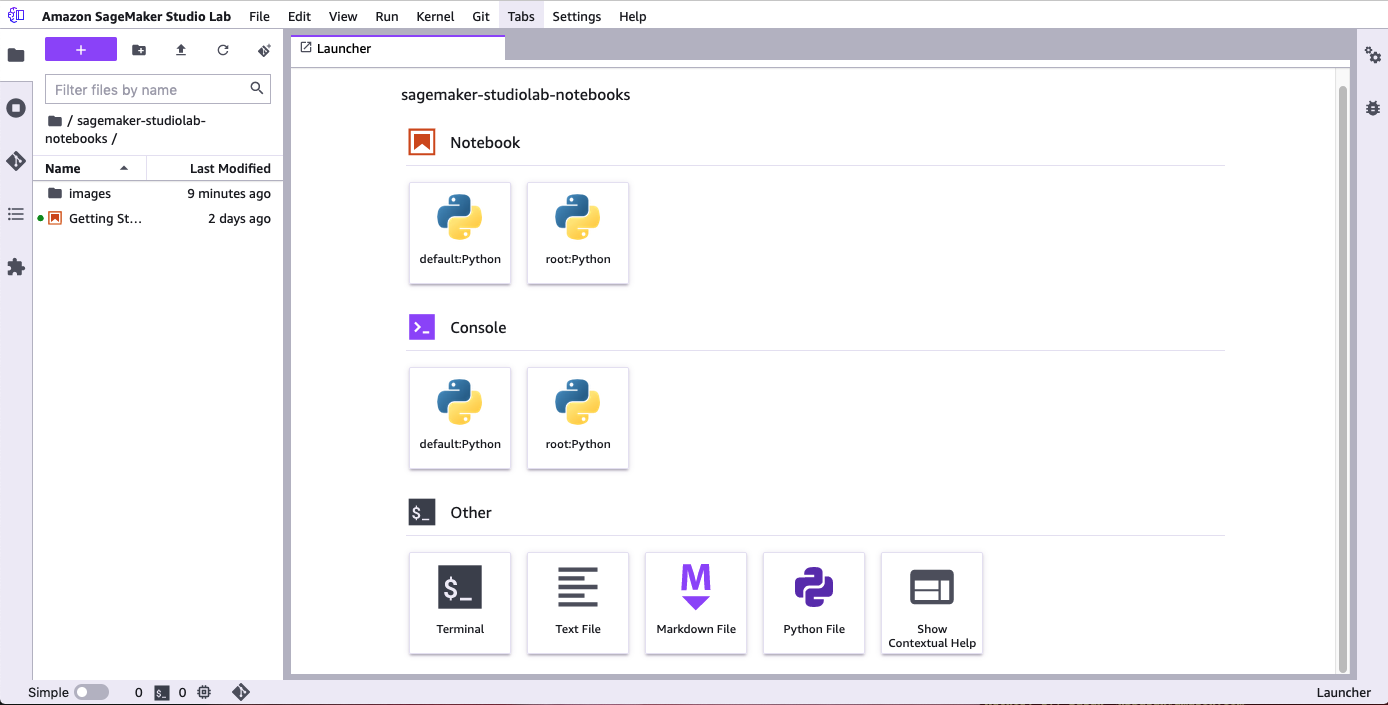The image size is (1388, 705).
Task: Open a root:Python notebook launcher card
Action: point(578,233)
